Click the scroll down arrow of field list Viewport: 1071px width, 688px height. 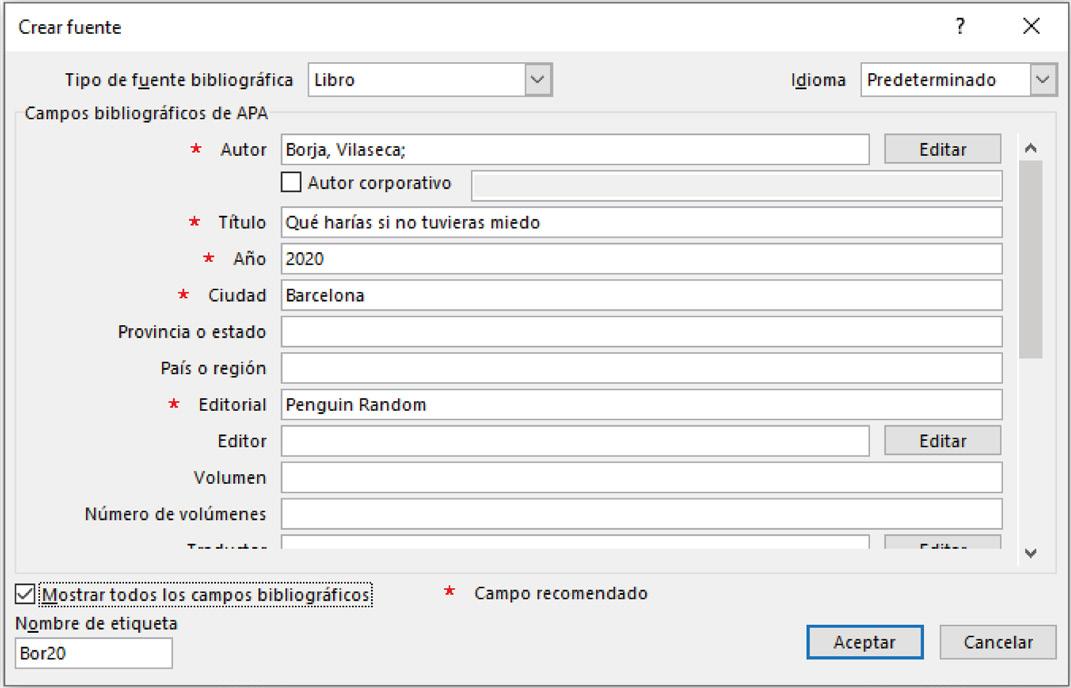pyautogui.click(x=1031, y=553)
